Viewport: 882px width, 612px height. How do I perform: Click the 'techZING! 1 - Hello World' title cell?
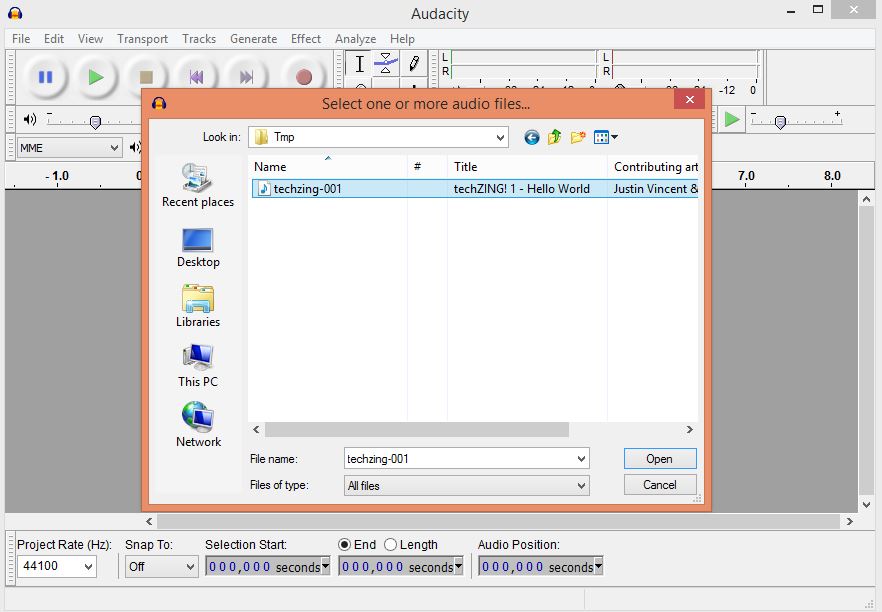pyautogui.click(x=521, y=189)
